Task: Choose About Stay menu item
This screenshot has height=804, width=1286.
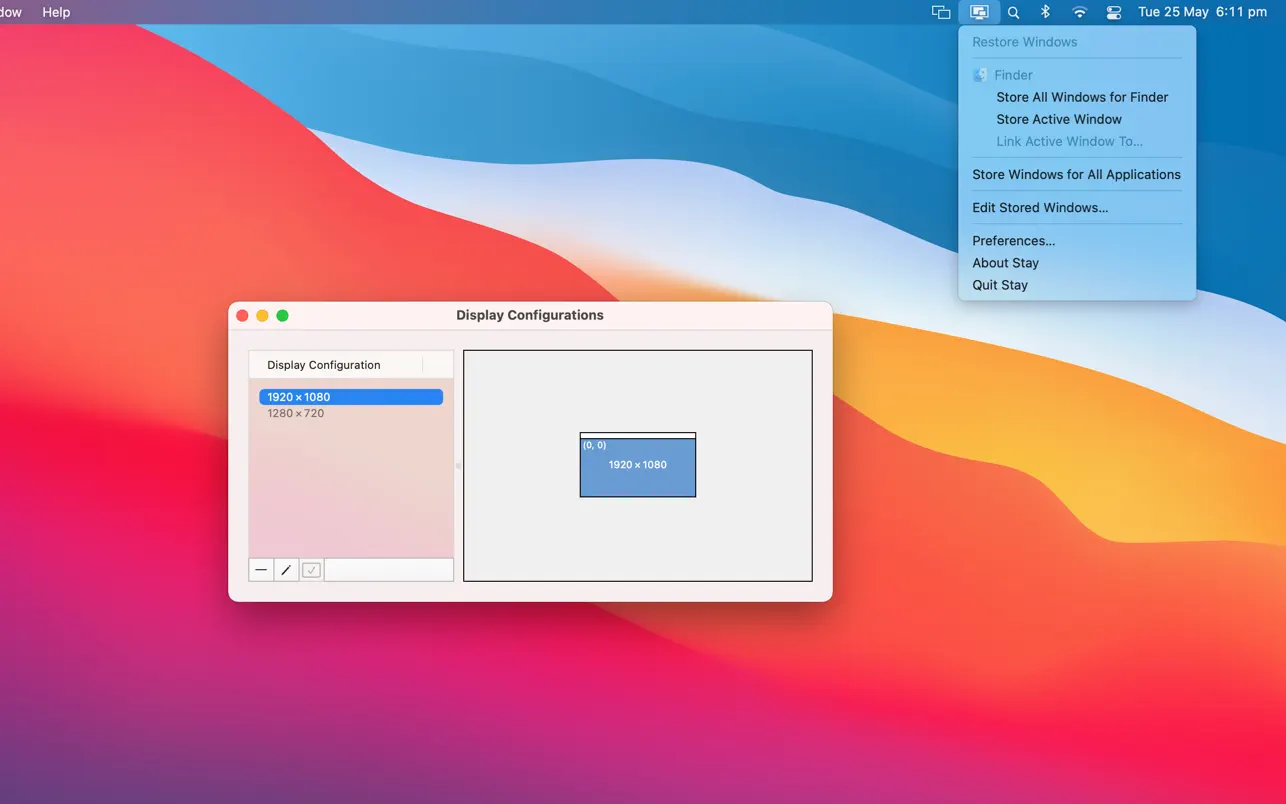Action: pos(1005,263)
